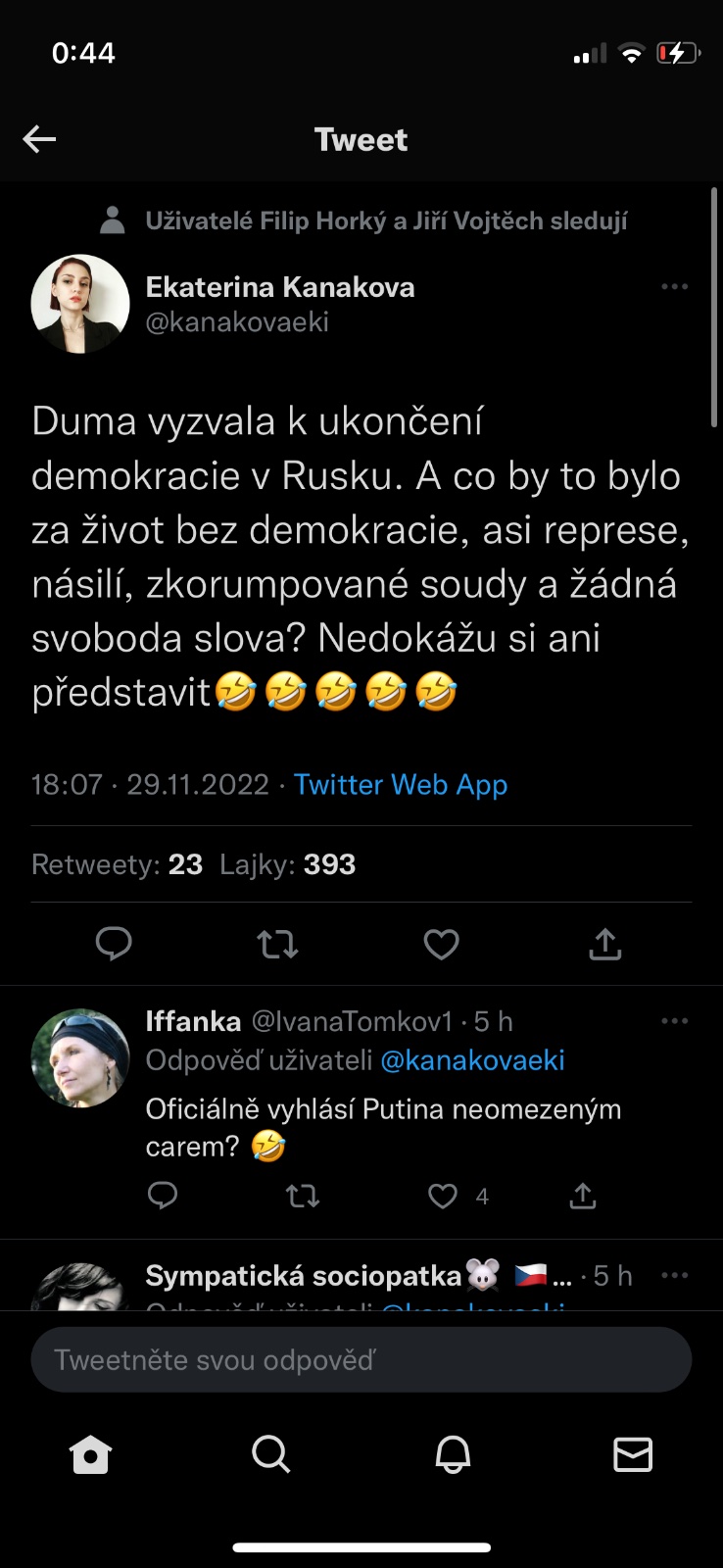Image resolution: width=723 pixels, height=1568 pixels.
Task: Share Iffanka's reply
Action: 583,1196
